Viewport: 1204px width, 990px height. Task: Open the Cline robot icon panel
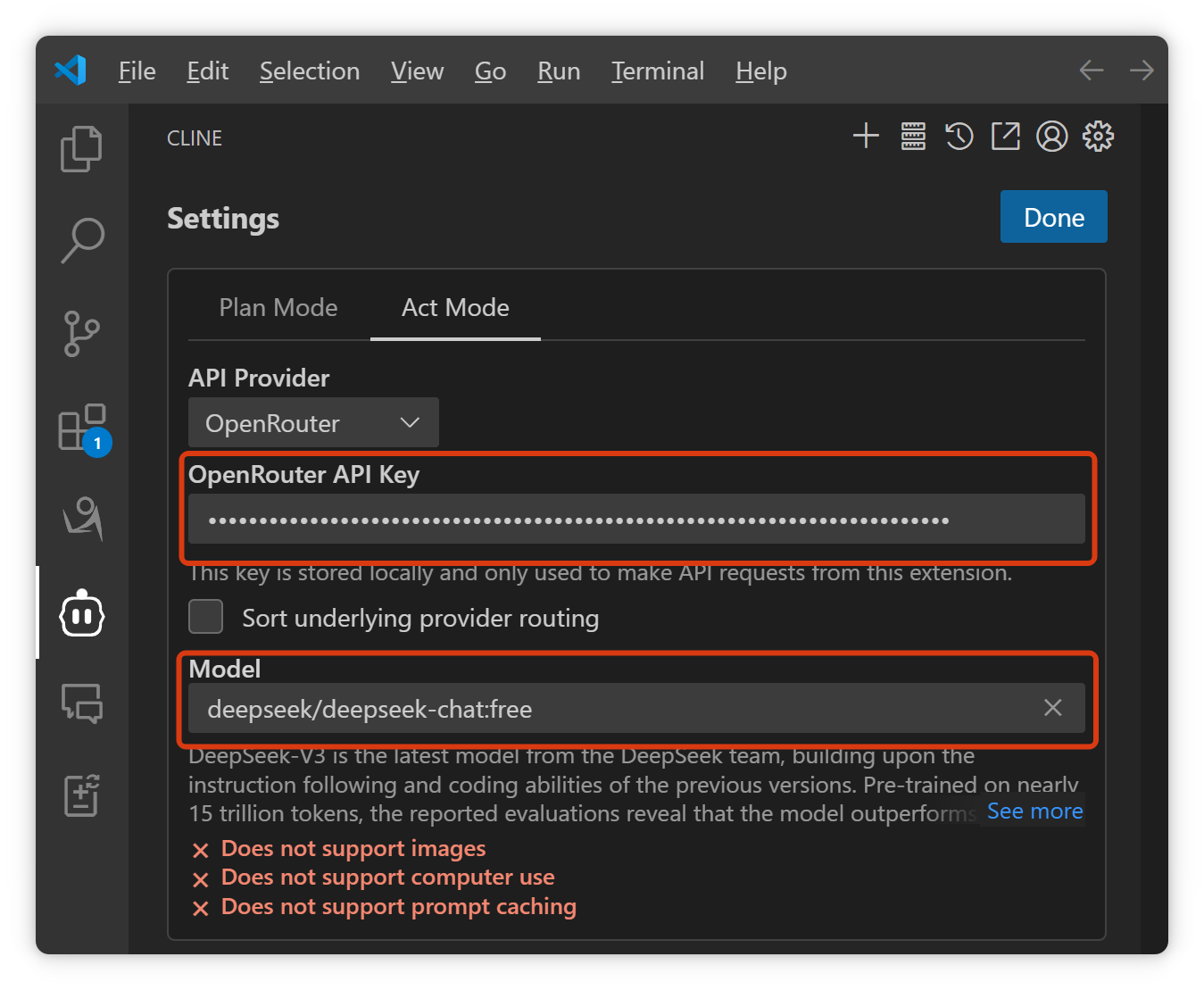click(81, 614)
